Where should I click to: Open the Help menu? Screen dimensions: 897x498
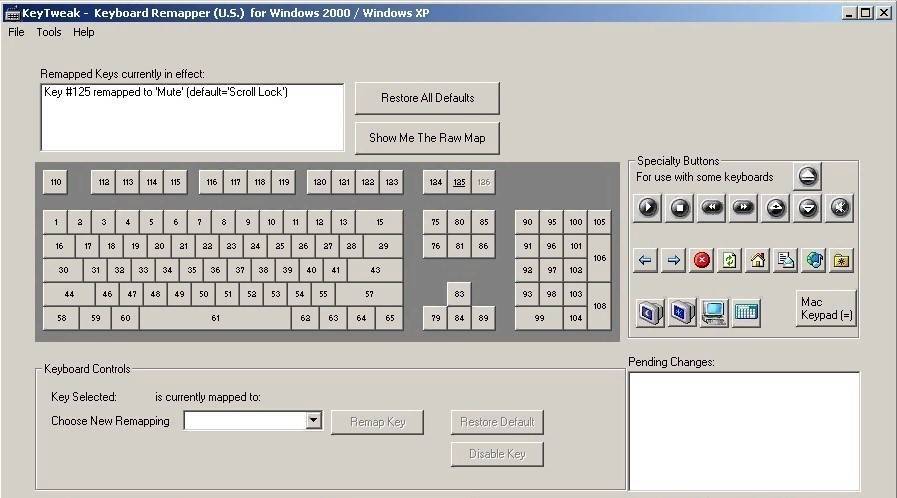click(84, 32)
